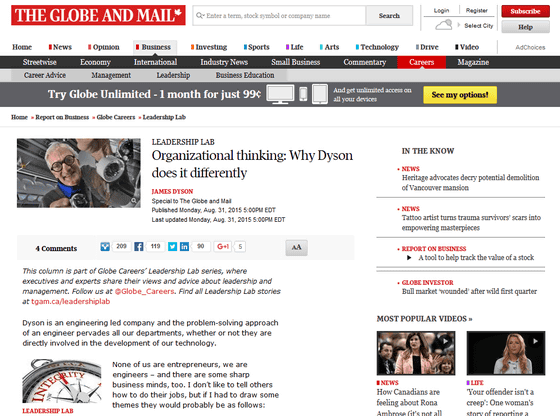
Task: Switch to the International tab
Action: click(x=155, y=62)
